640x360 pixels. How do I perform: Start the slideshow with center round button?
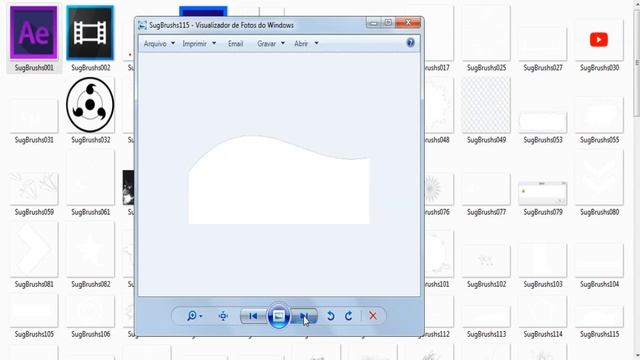(279, 316)
